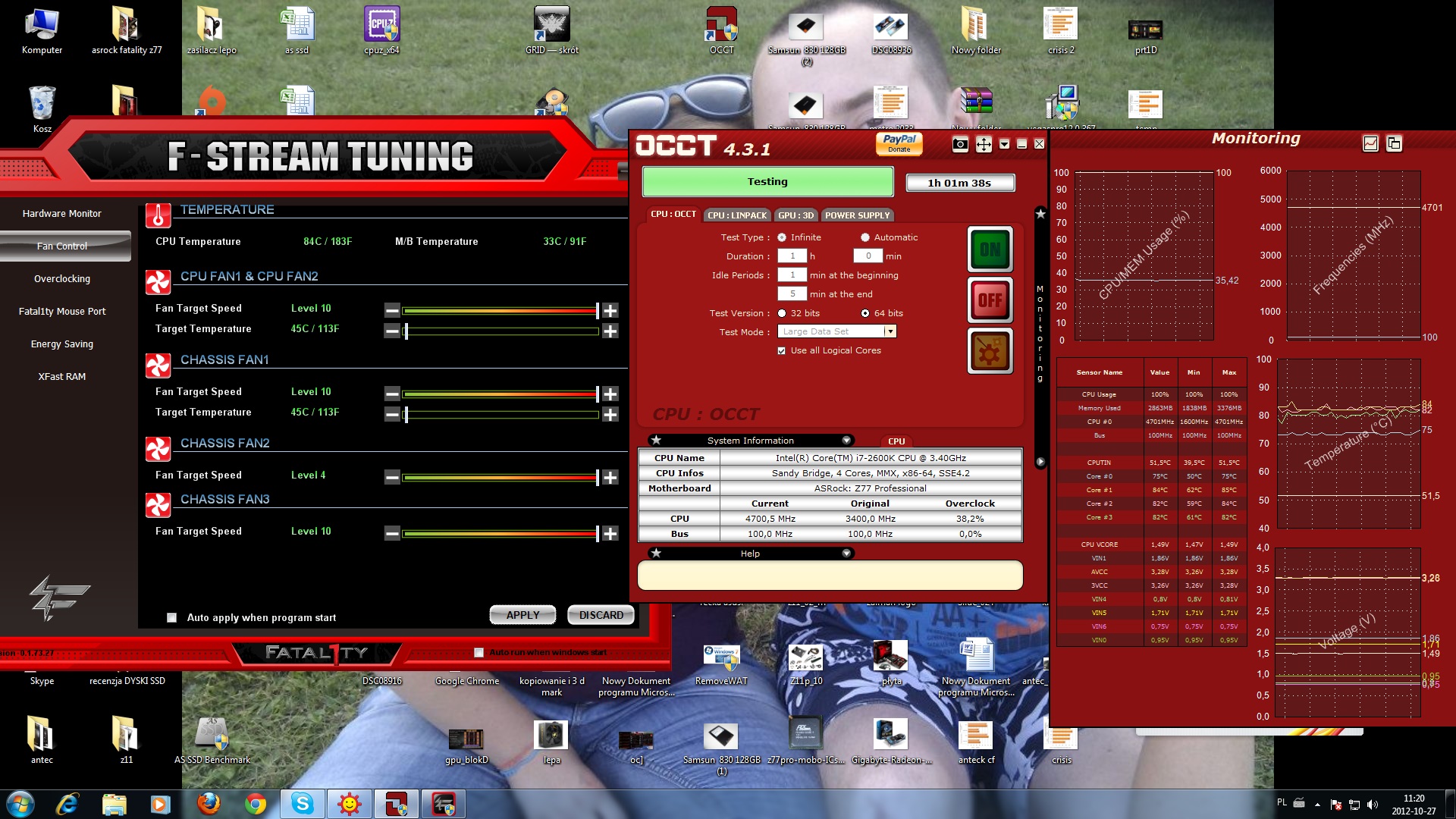Adjust Chassis Fan2 target speed slider

click(x=500, y=477)
